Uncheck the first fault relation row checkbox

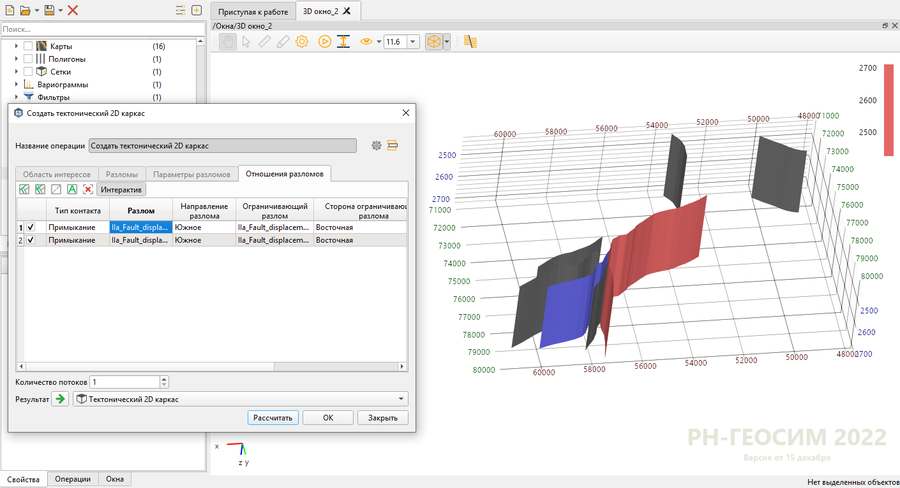pyautogui.click(x=30, y=227)
